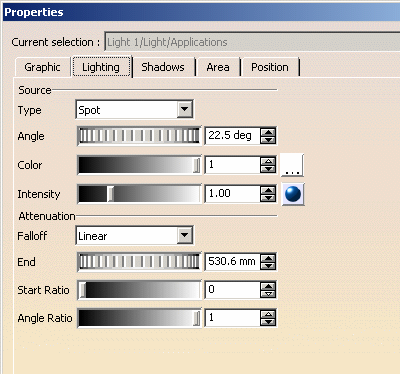Decrease Intensity with the down arrow
Screen dimensions: 400x374
click(x=268, y=198)
